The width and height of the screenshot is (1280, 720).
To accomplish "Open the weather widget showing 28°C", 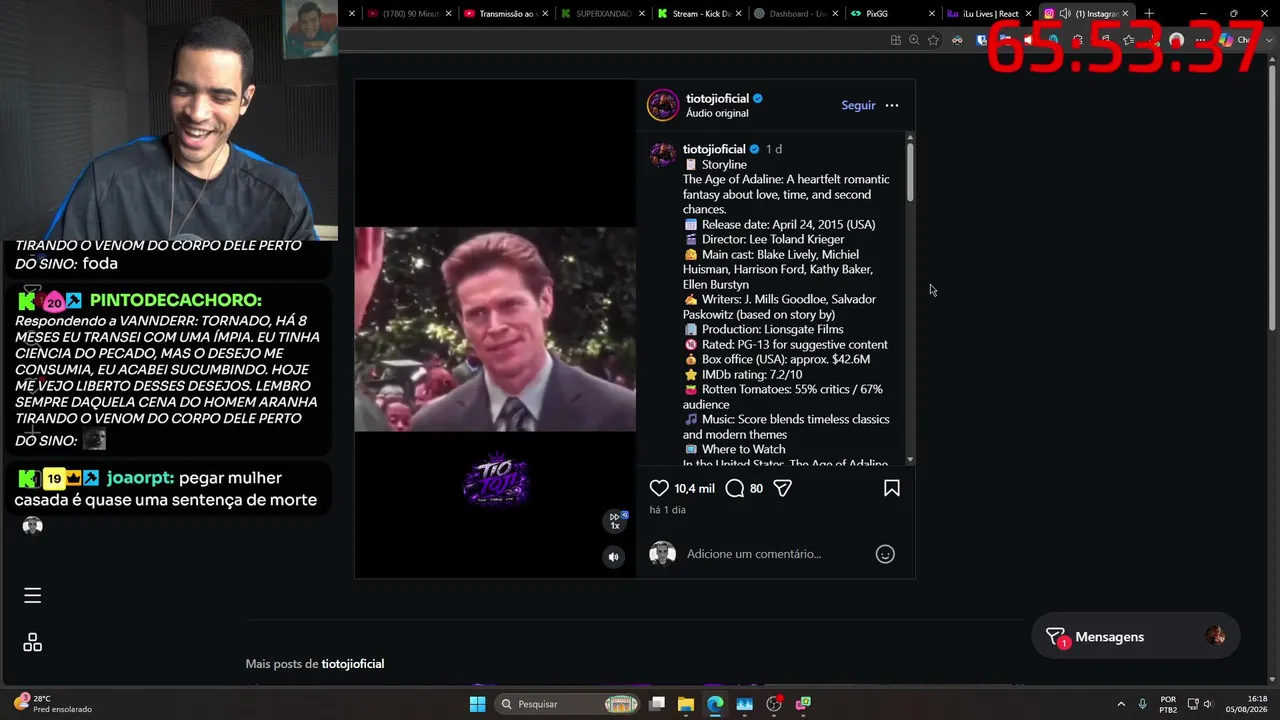I will [x=52, y=704].
